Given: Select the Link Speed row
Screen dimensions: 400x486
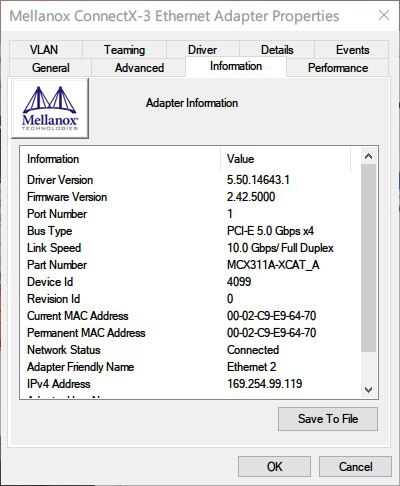Looking at the screenshot, I should (190, 248).
